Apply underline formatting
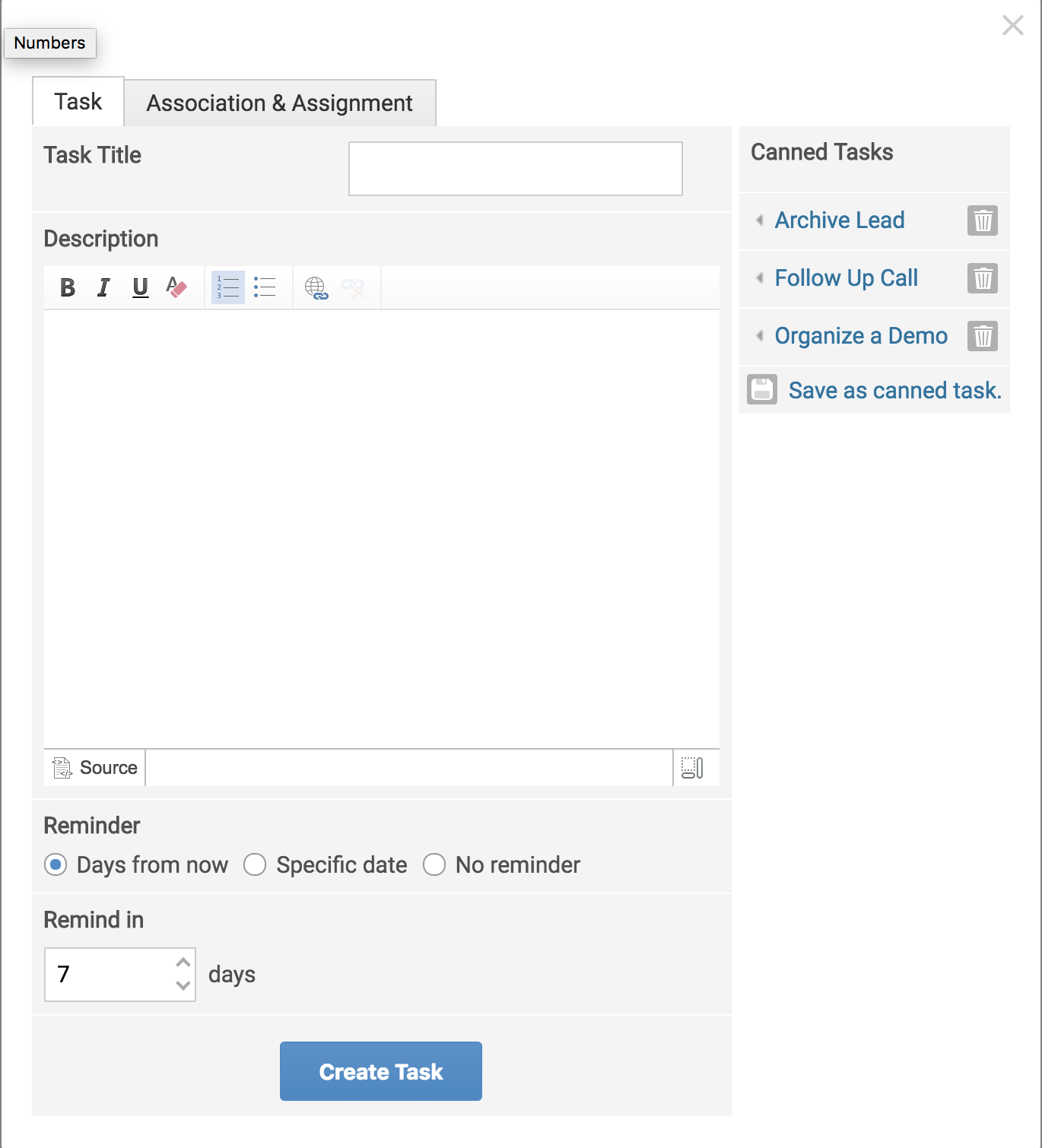Image resolution: width=1042 pixels, height=1148 pixels. 140,287
